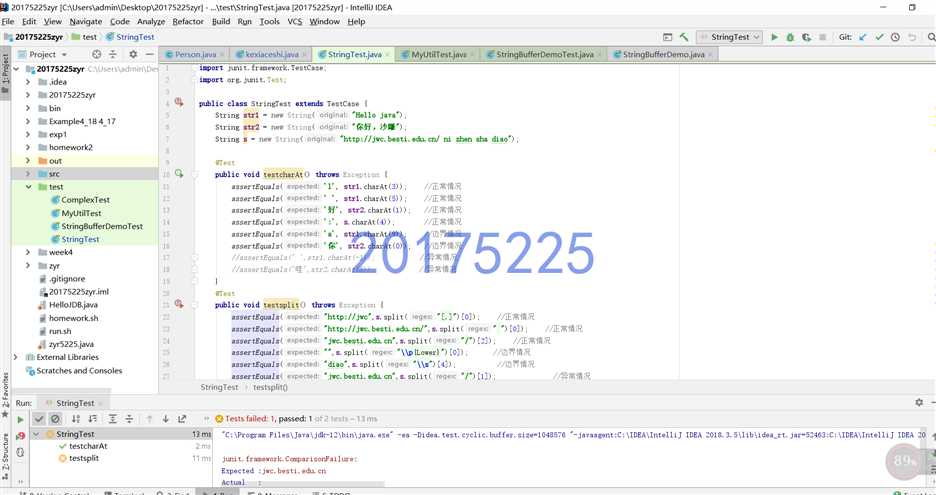This screenshot has width=936, height=495.
Task: Commit changes using the Git checkmark icon
Action: point(879,37)
